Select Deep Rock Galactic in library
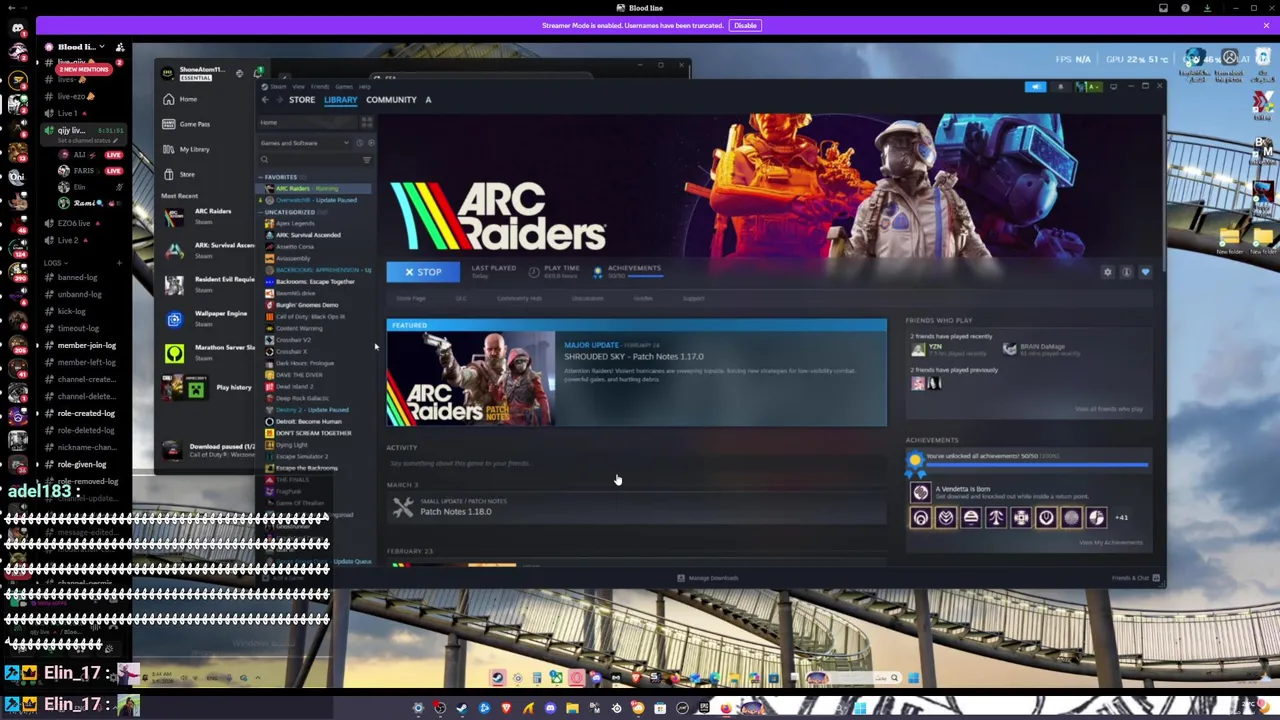 click(301, 398)
